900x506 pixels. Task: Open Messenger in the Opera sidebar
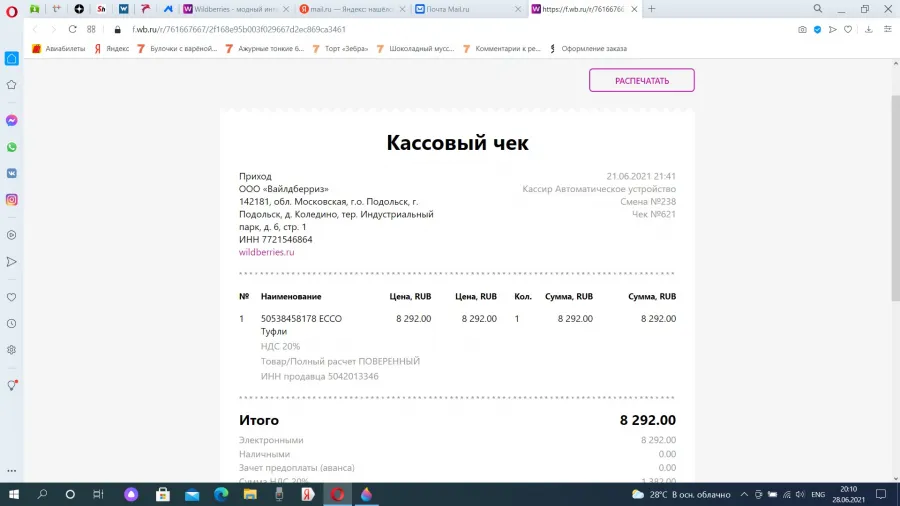(11, 120)
